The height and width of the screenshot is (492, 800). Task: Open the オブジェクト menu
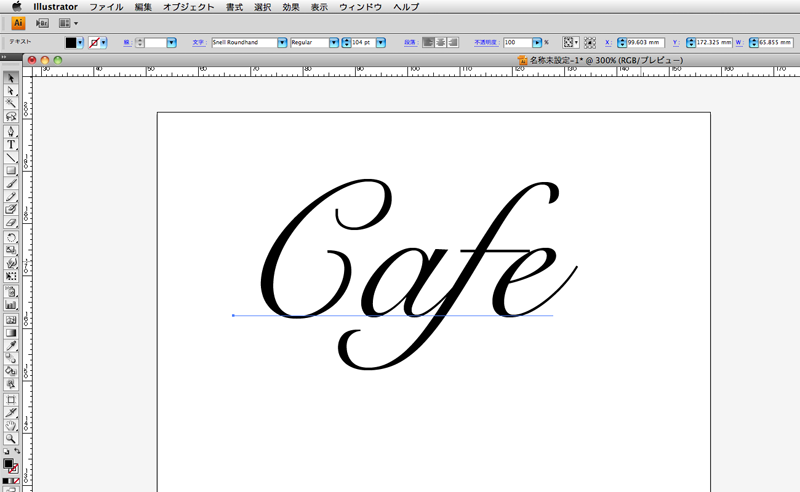(x=189, y=7)
